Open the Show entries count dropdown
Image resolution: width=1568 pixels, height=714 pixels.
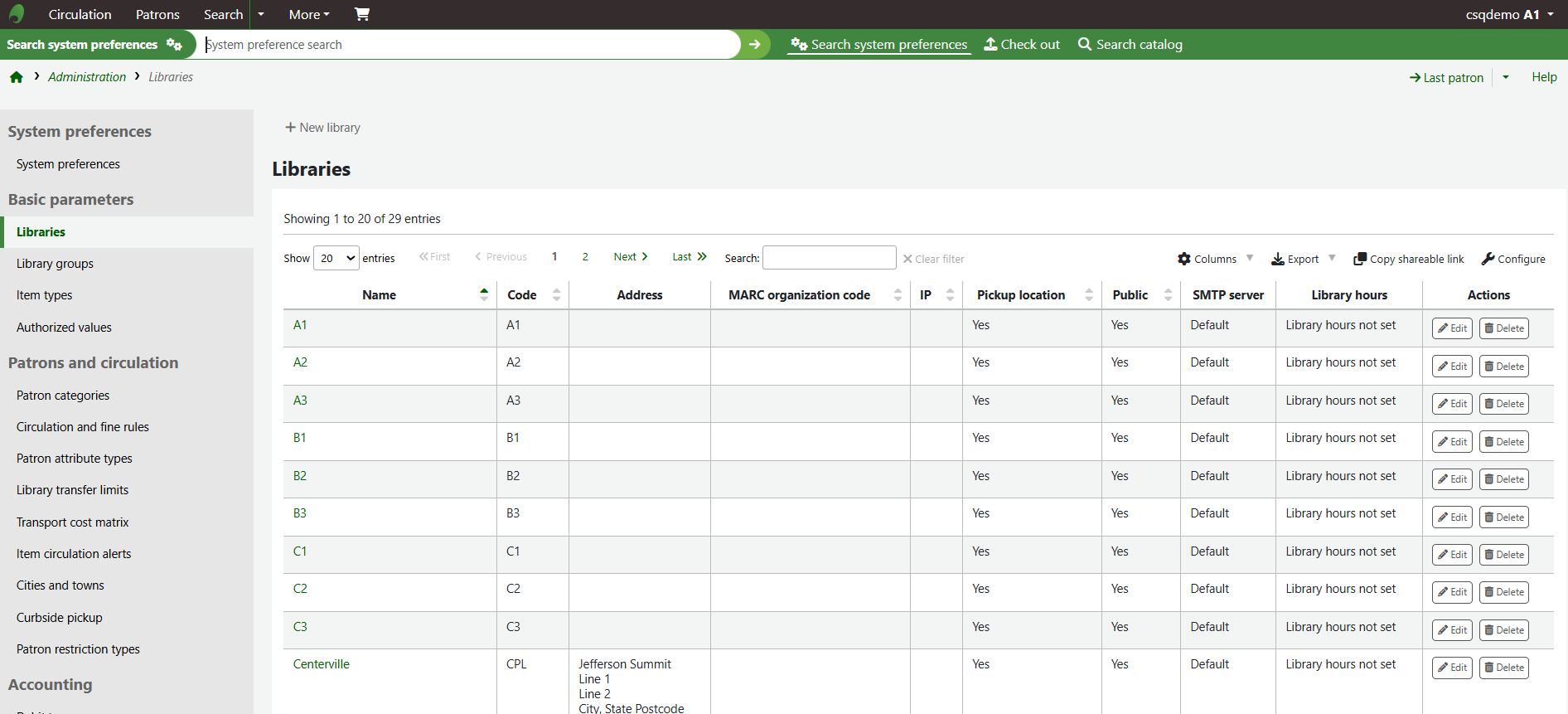(336, 258)
